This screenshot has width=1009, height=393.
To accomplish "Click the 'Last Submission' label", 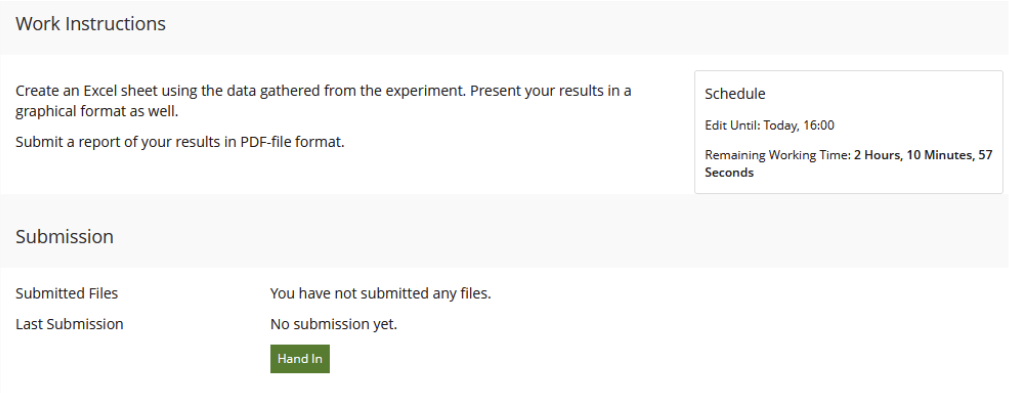I will click(x=69, y=324).
